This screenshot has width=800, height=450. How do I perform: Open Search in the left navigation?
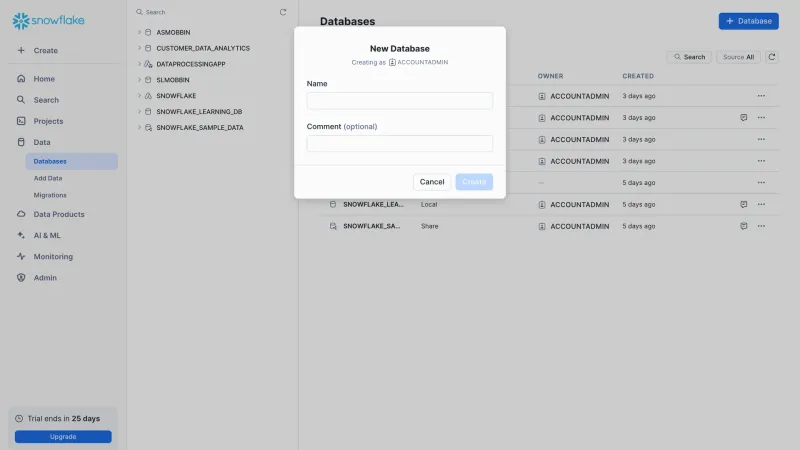[46, 100]
